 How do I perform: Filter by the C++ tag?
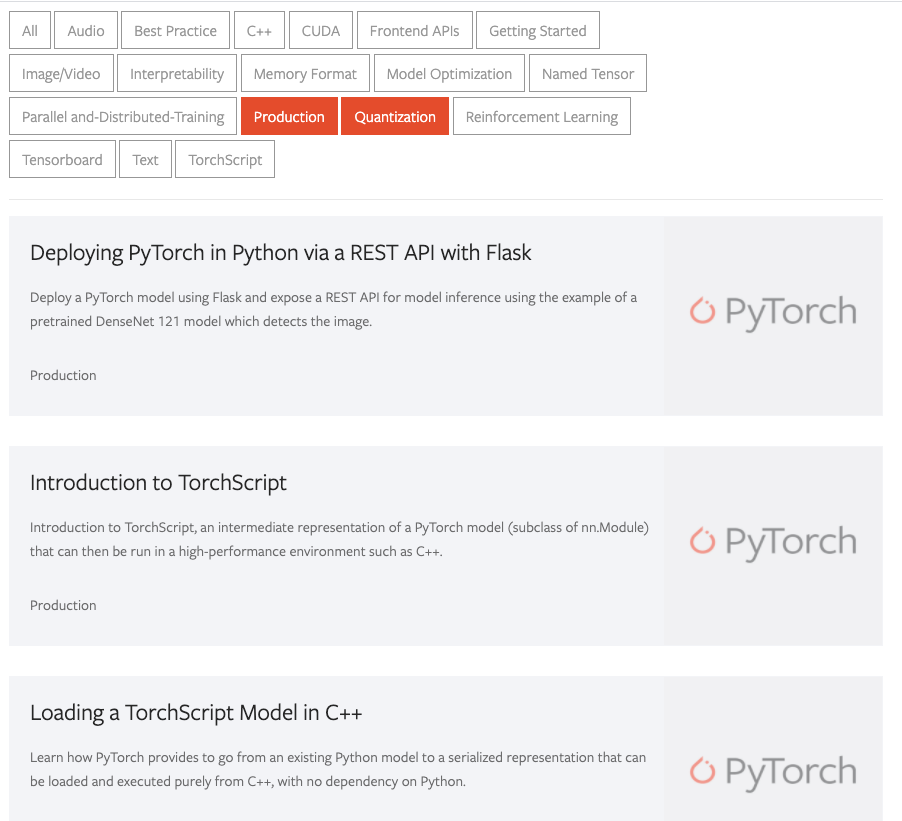click(x=259, y=31)
